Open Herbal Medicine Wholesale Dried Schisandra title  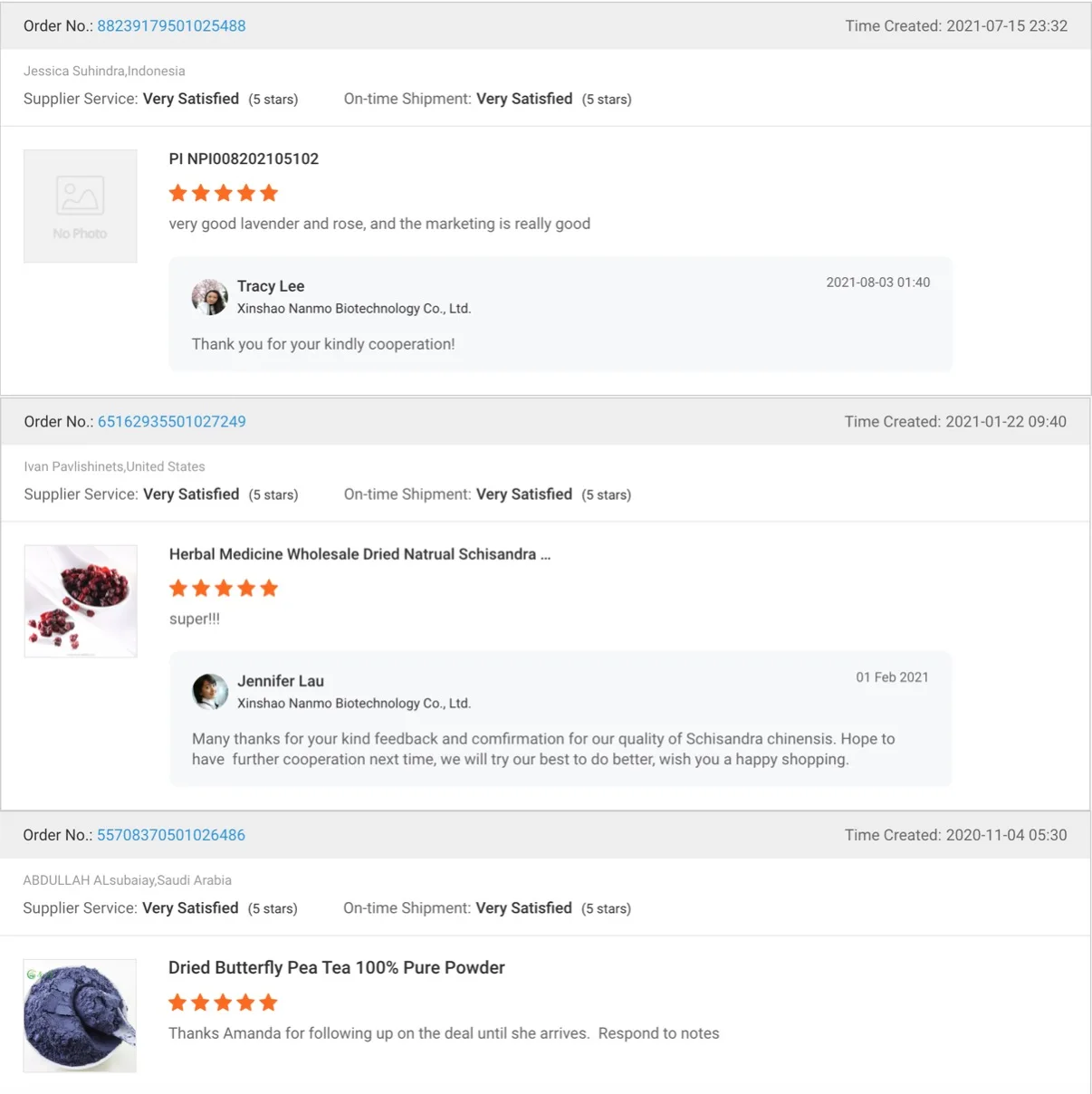[359, 554]
